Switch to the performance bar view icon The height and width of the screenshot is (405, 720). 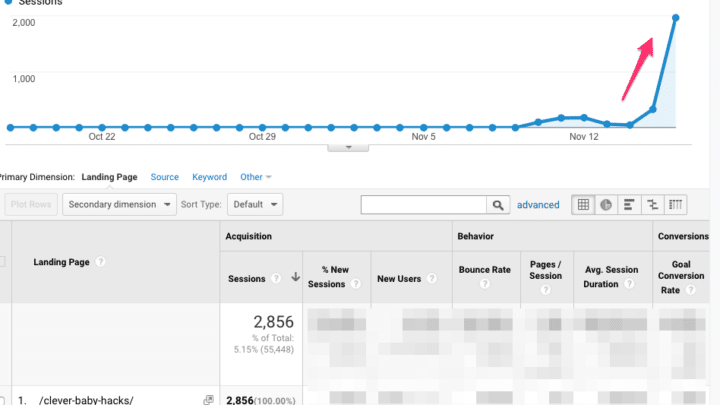click(629, 205)
